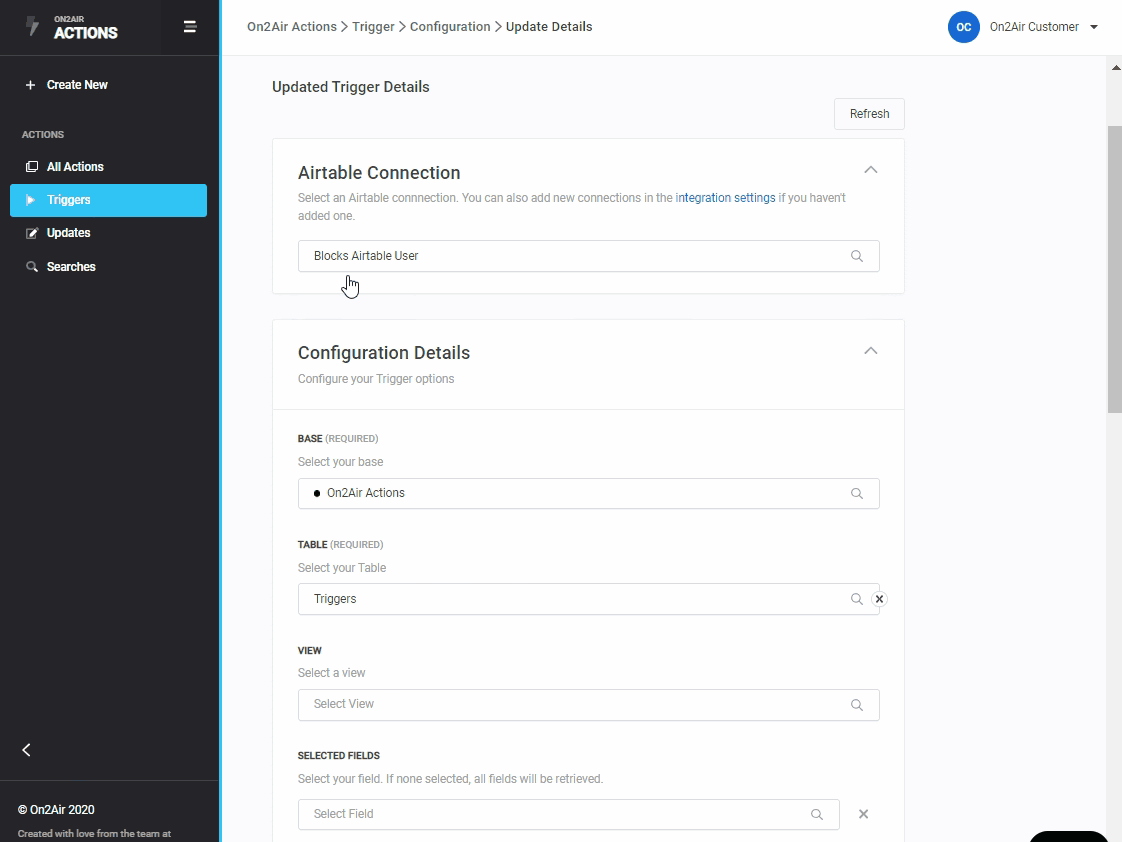1122x842 pixels.
Task: Click the X beside Select Field
Action: [x=863, y=814]
